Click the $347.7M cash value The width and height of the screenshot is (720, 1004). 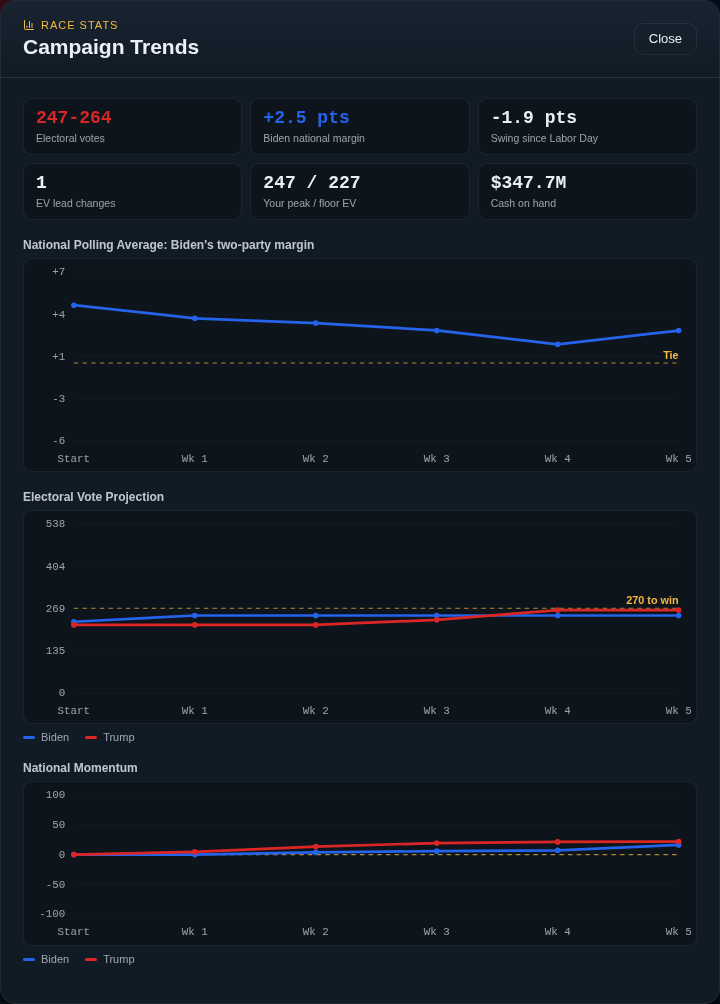tap(528, 183)
